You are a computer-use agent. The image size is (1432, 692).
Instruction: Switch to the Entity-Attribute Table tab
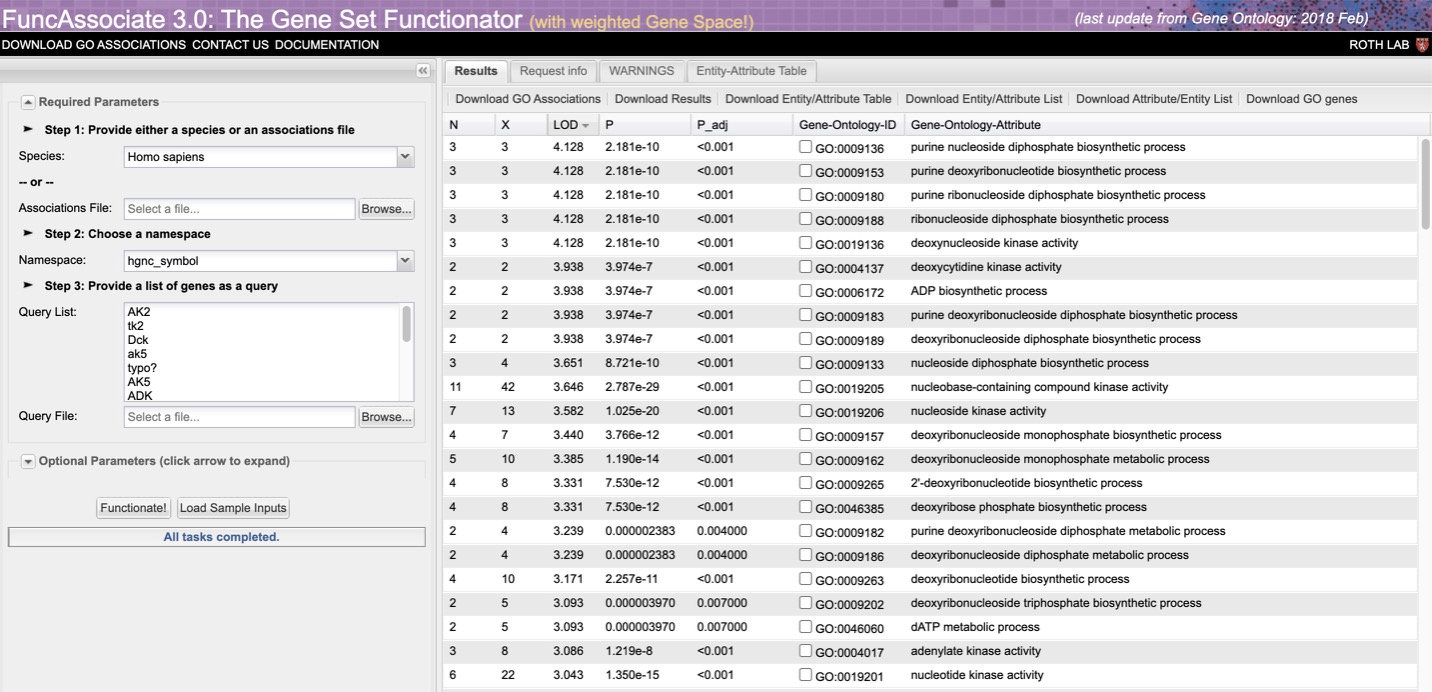[751, 71]
